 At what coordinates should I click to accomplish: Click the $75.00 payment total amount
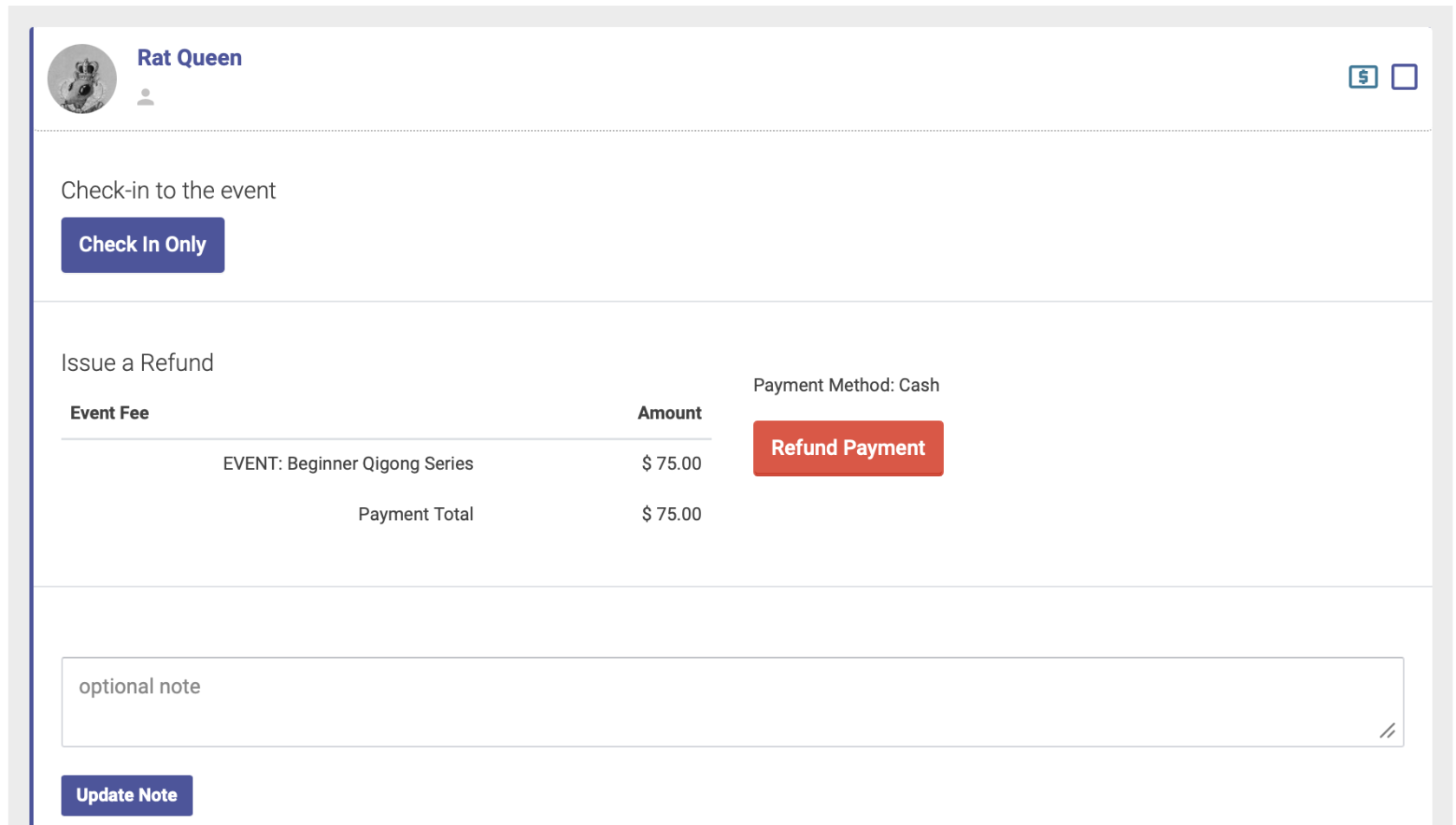coord(671,515)
